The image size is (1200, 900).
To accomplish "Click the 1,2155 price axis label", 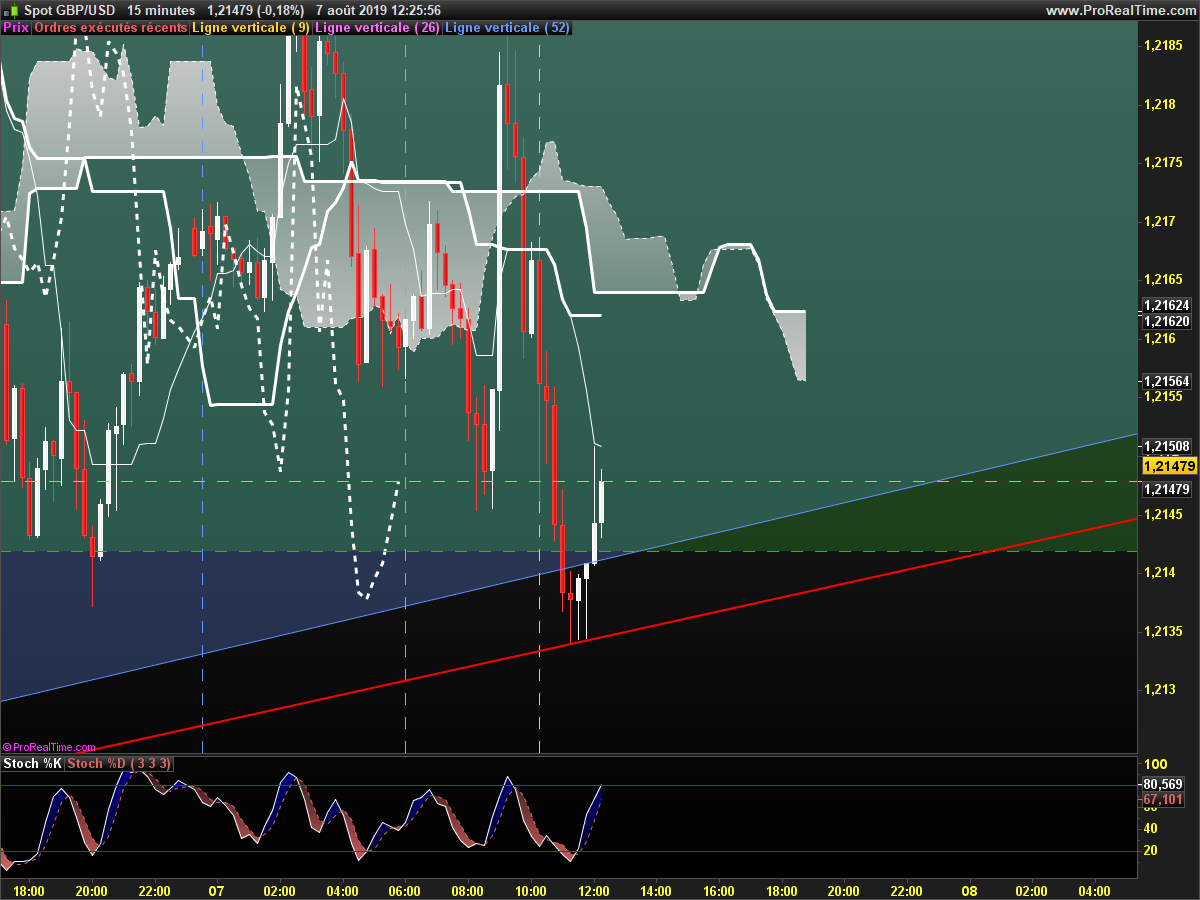I will pyautogui.click(x=1163, y=396).
